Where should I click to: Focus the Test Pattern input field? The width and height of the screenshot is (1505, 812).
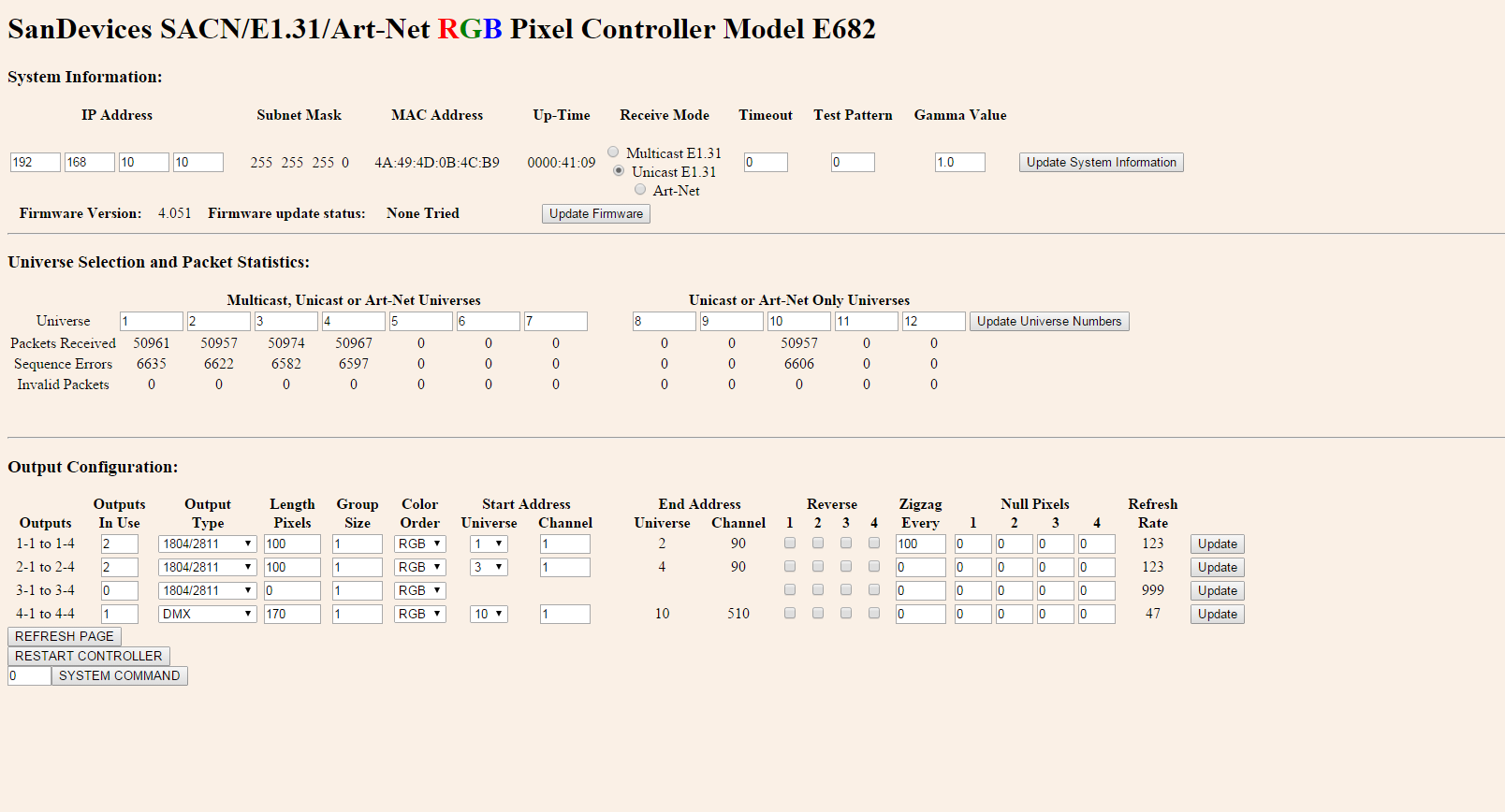click(853, 162)
